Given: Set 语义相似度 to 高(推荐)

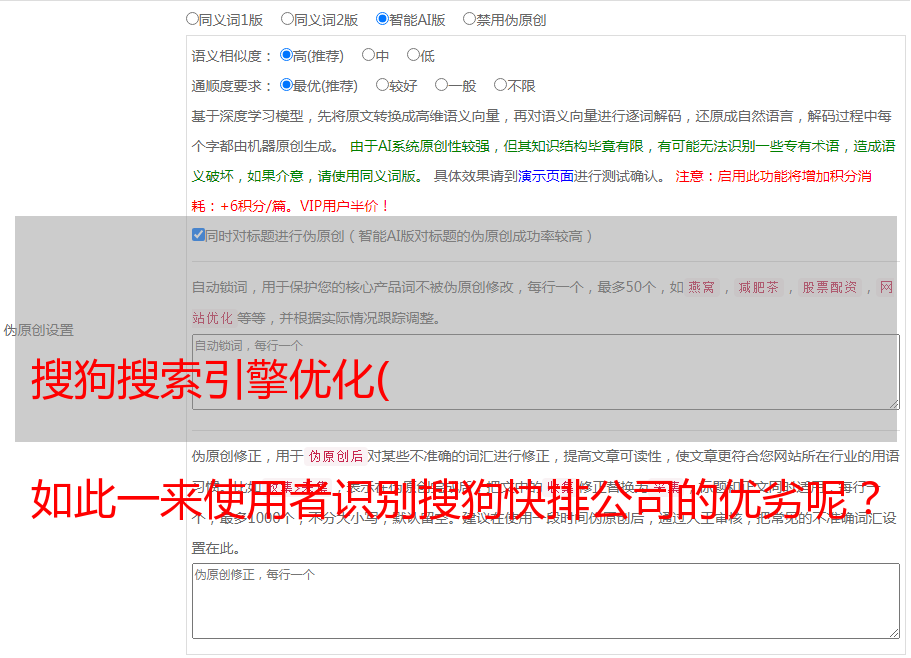Looking at the screenshot, I should (286, 55).
